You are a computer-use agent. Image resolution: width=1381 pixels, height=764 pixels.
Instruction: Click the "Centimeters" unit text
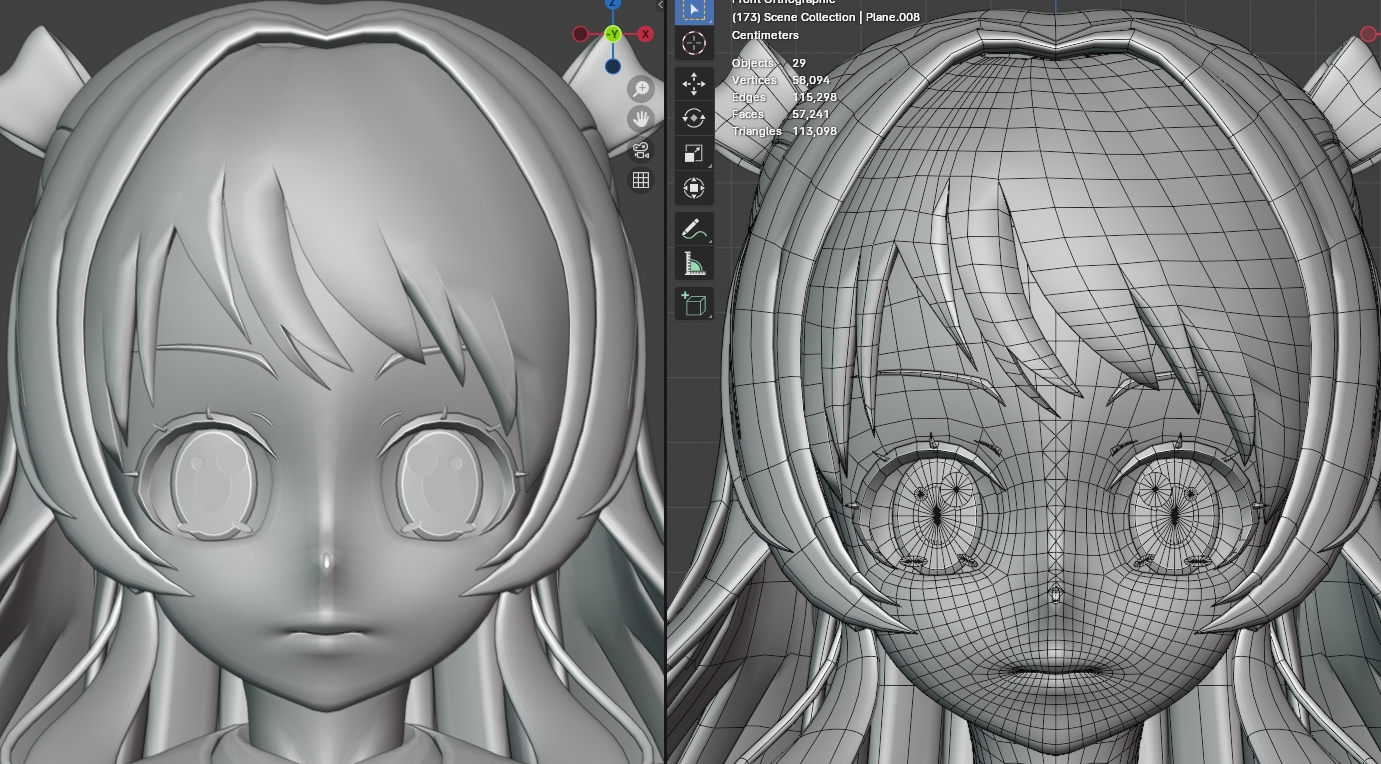coord(765,35)
